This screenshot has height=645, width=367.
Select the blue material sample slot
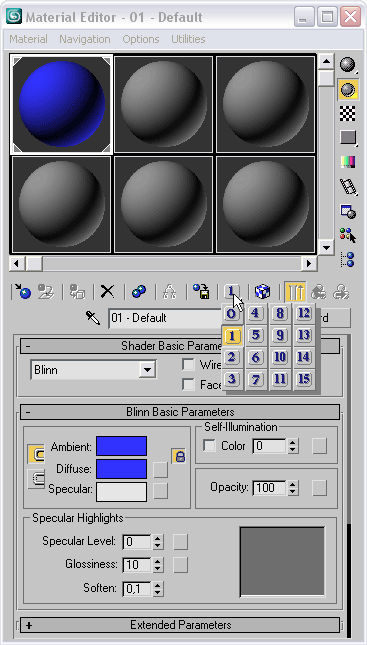[61, 104]
